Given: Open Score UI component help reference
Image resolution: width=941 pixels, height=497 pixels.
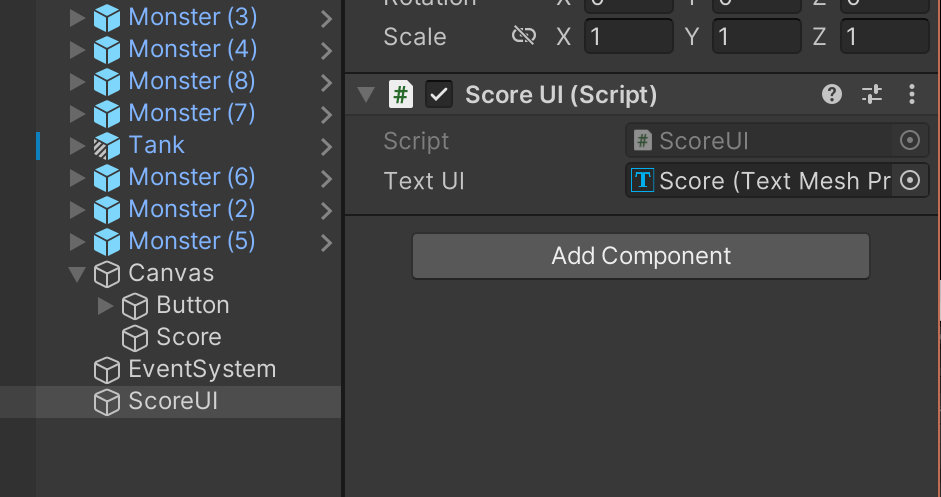Looking at the screenshot, I should 831,95.
